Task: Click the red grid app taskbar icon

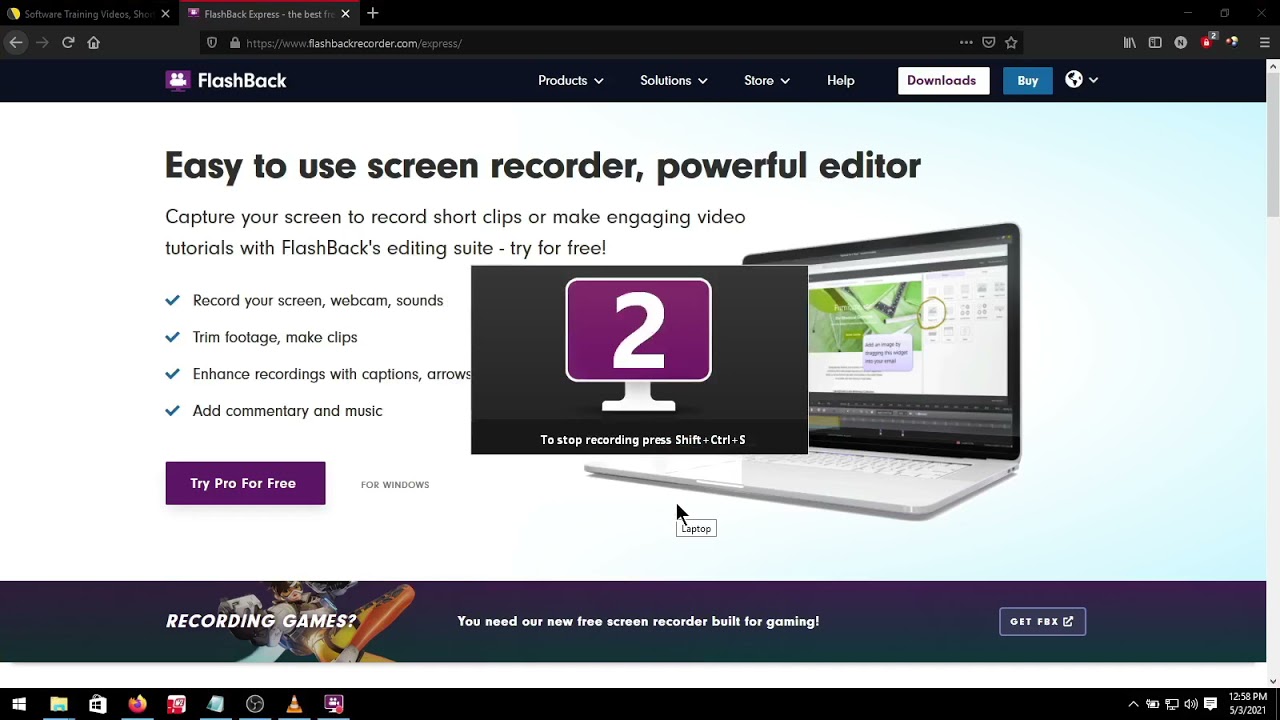Action: (176, 704)
